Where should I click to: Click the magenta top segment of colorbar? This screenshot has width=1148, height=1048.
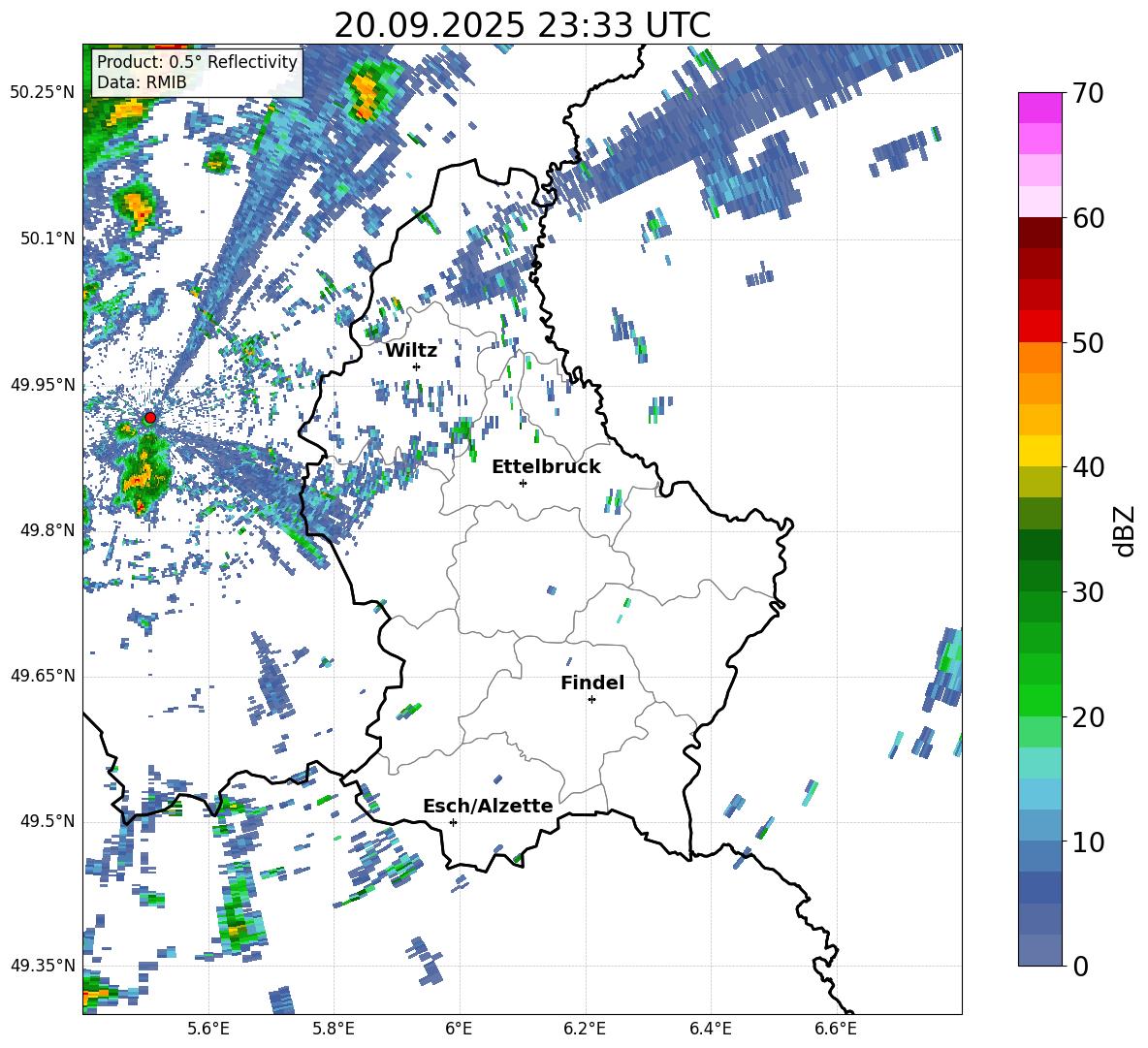click(1039, 108)
